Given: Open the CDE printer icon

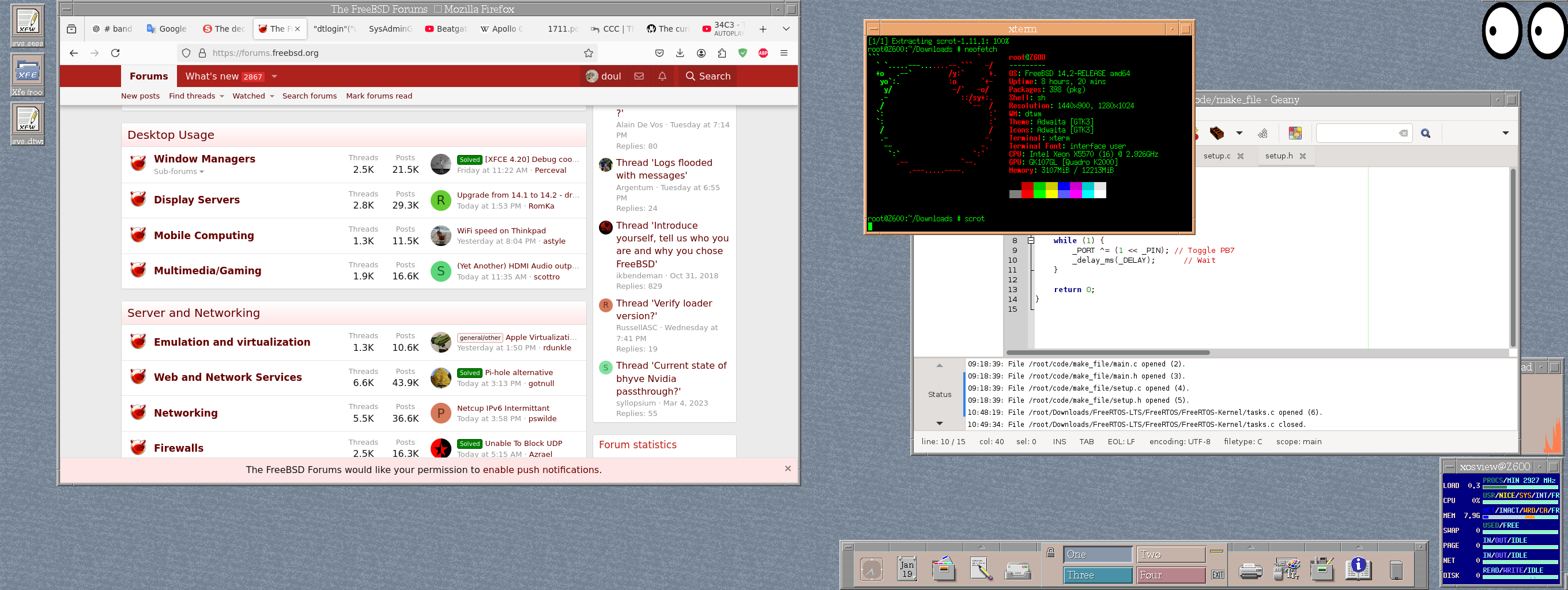Looking at the screenshot, I should tap(1250, 571).
